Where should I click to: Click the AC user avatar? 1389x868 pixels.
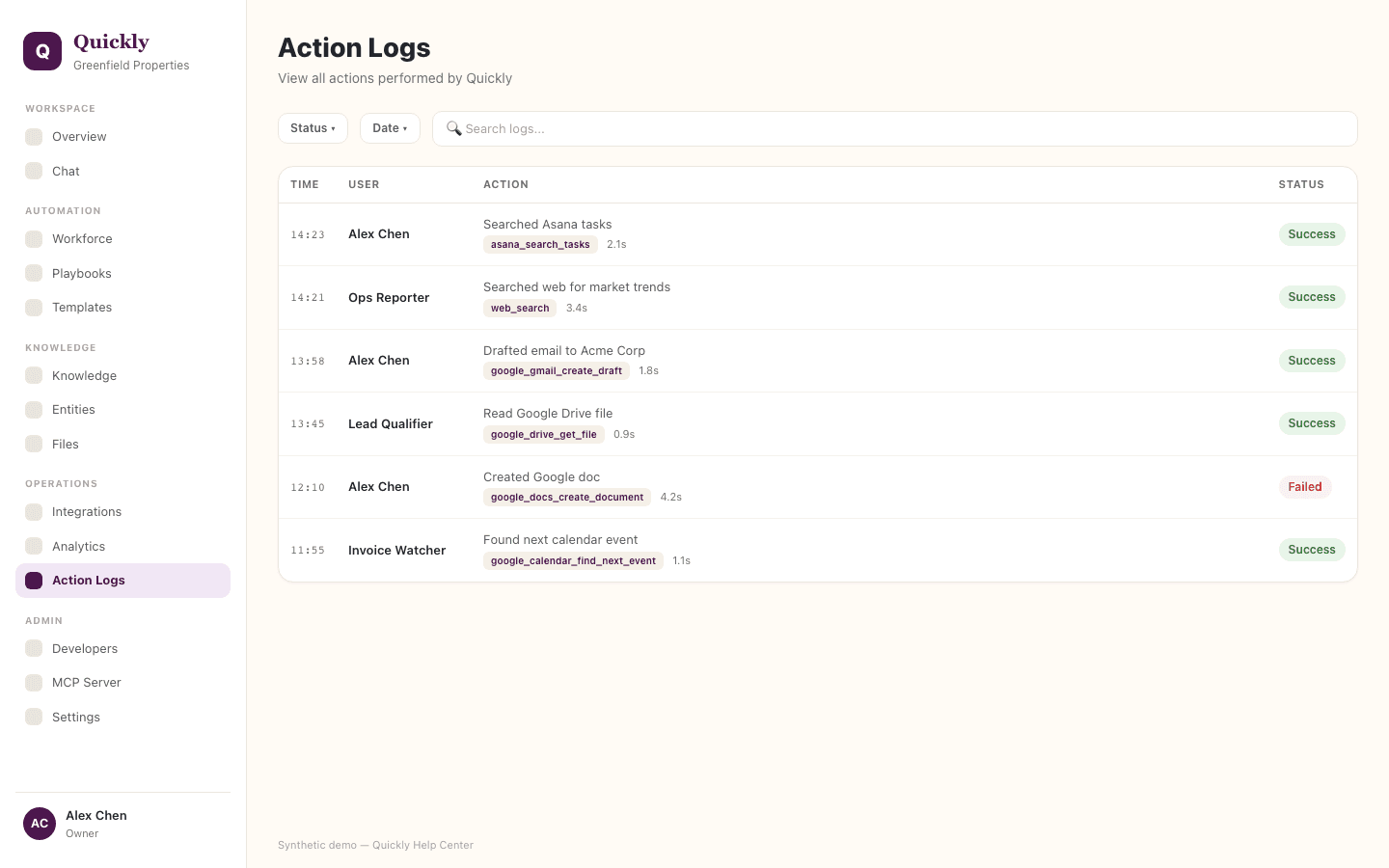coord(40,824)
